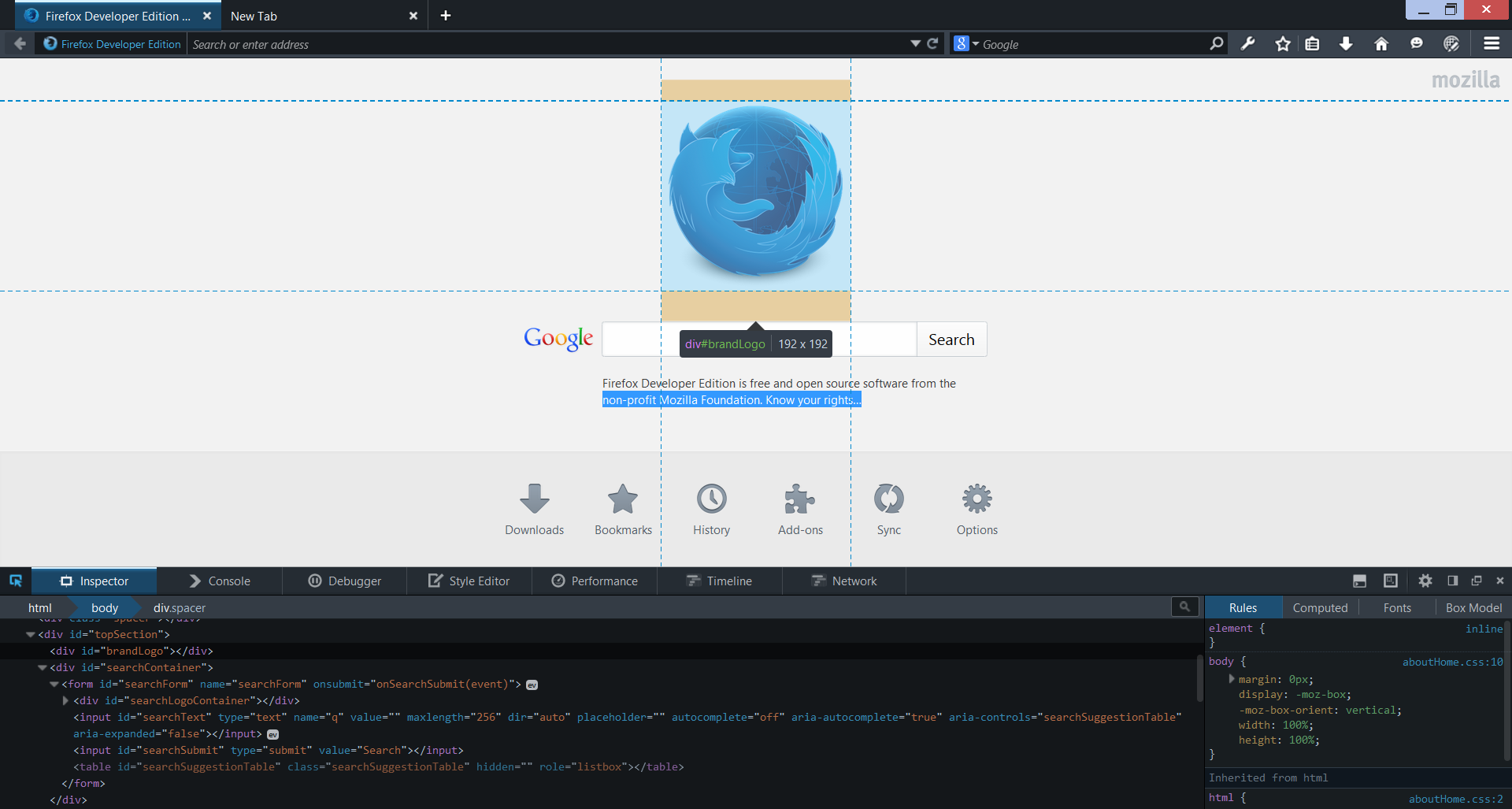Open a new tab with the plus button
The height and width of the screenshot is (809, 1512).
[446, 16]
